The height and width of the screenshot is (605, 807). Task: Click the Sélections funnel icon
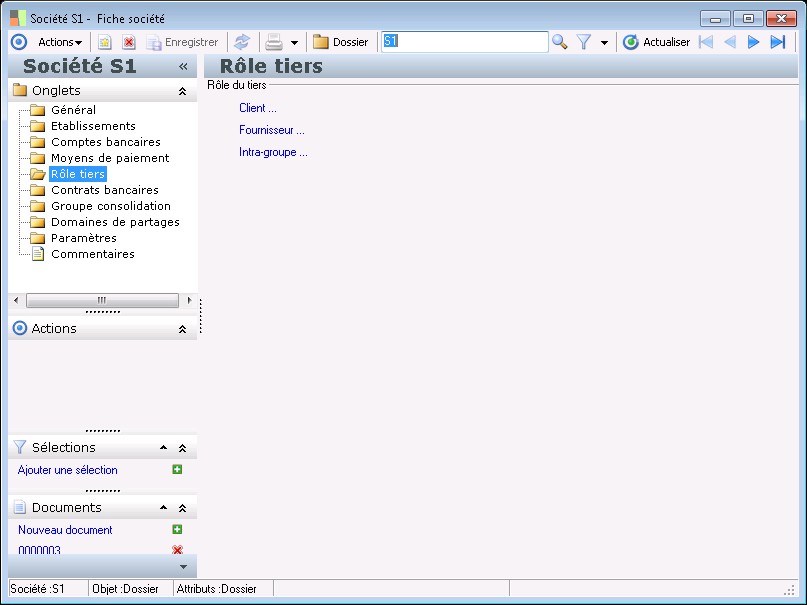click(x=19, y=447)
